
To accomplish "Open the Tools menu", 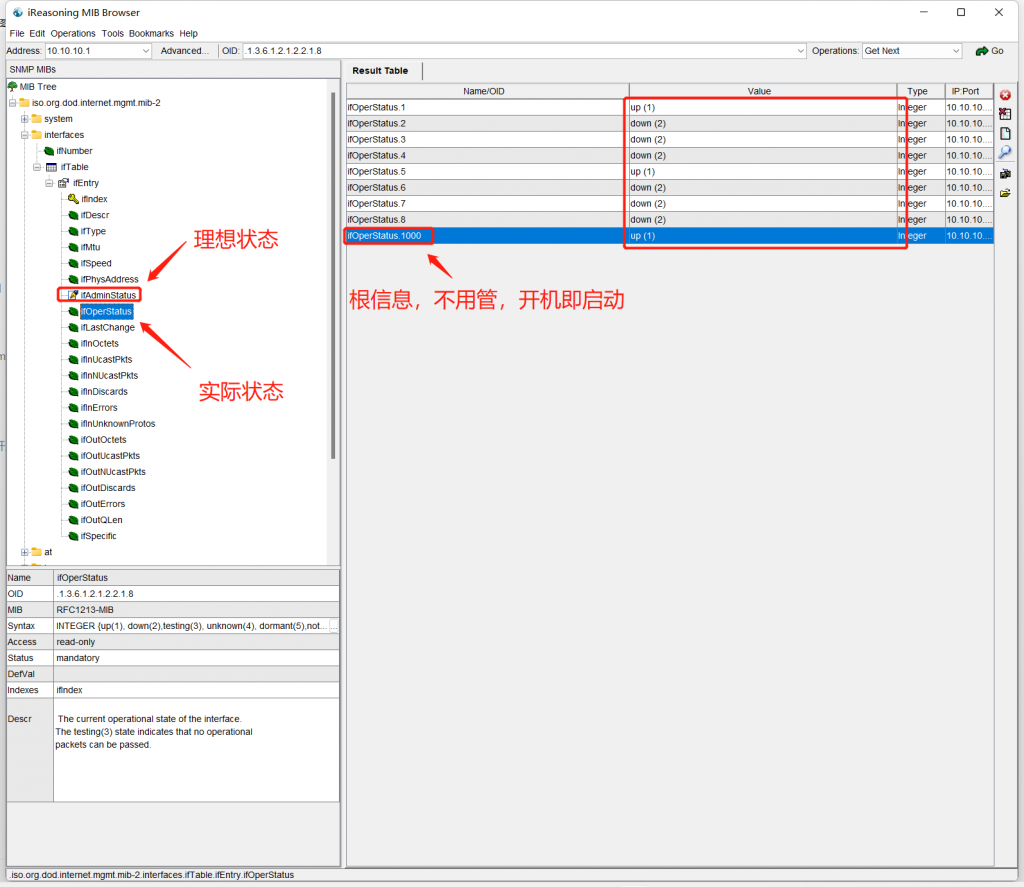I will 112,33.
